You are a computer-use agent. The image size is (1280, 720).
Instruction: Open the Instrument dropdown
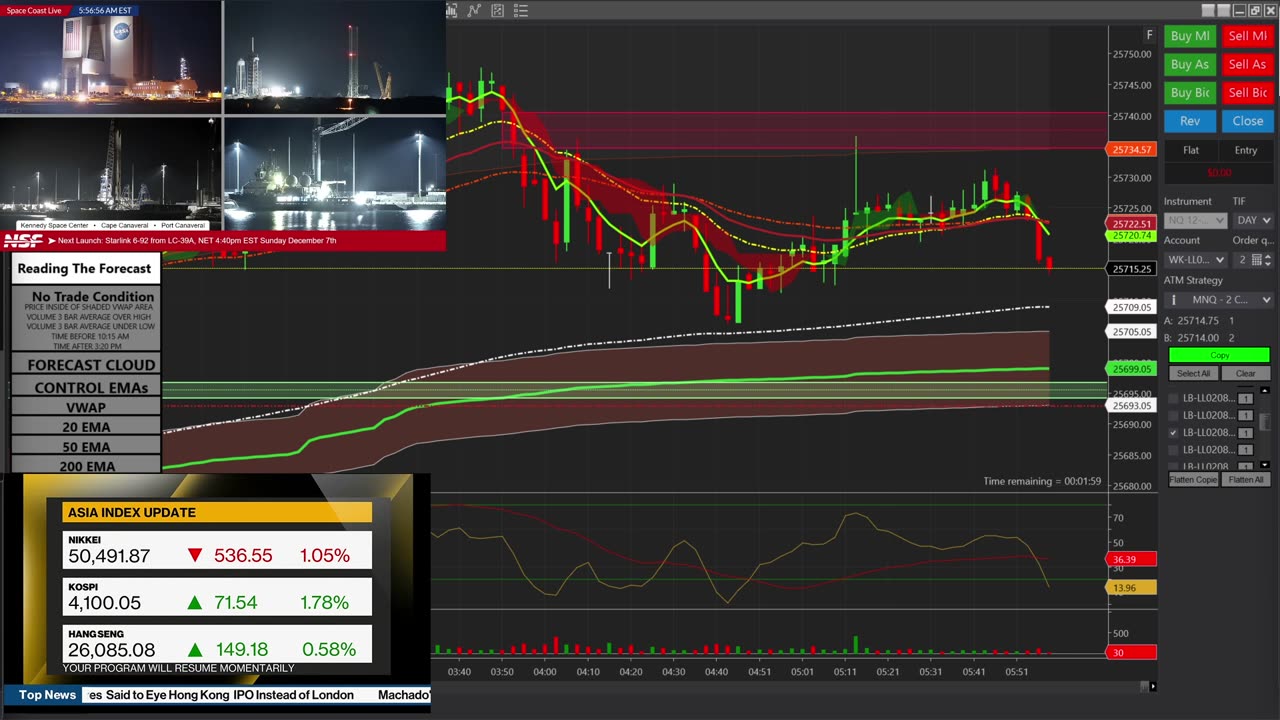[x=1195, y=220]
